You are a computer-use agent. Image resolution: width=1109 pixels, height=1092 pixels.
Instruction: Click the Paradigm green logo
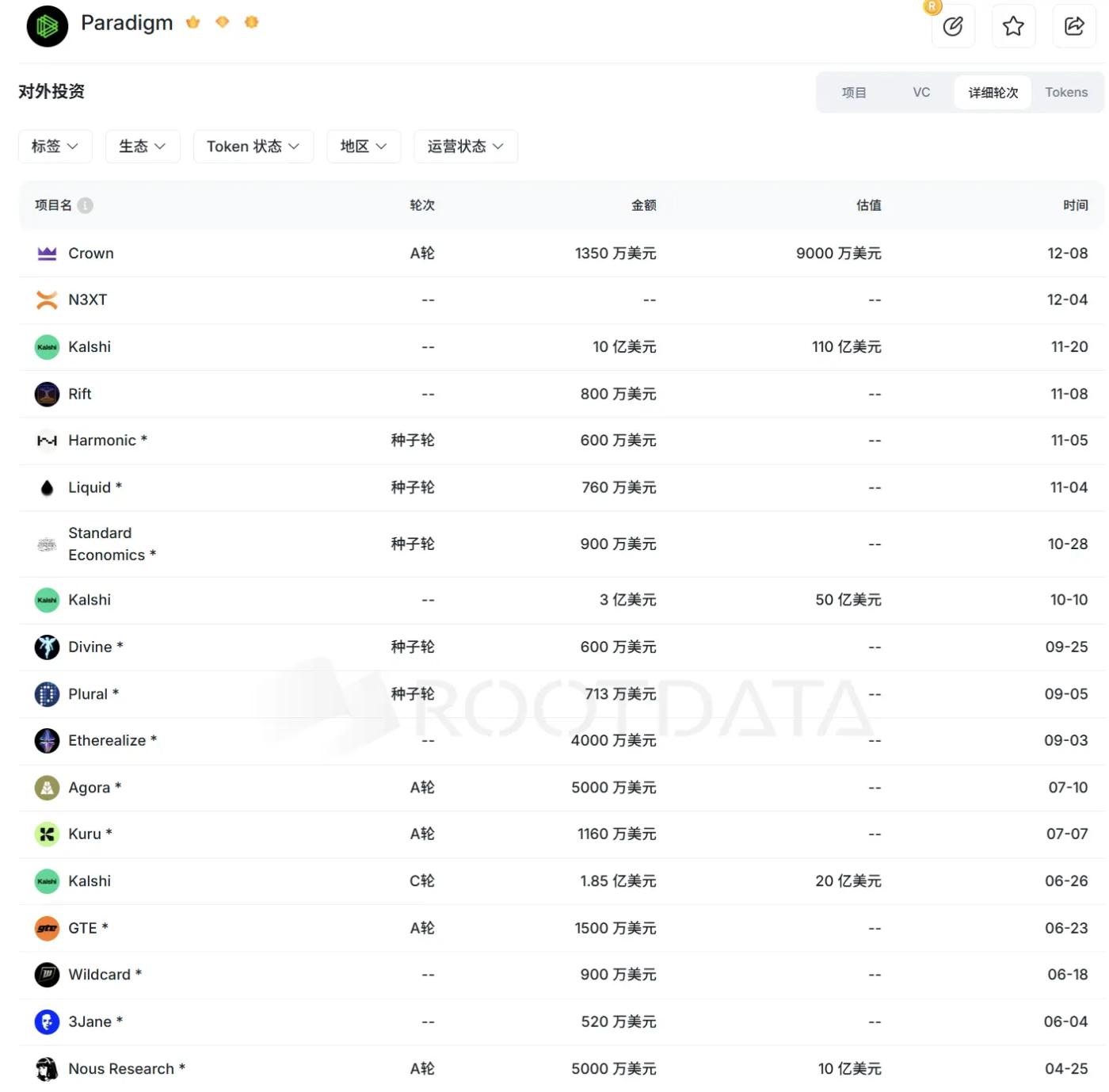pos(48,26)
